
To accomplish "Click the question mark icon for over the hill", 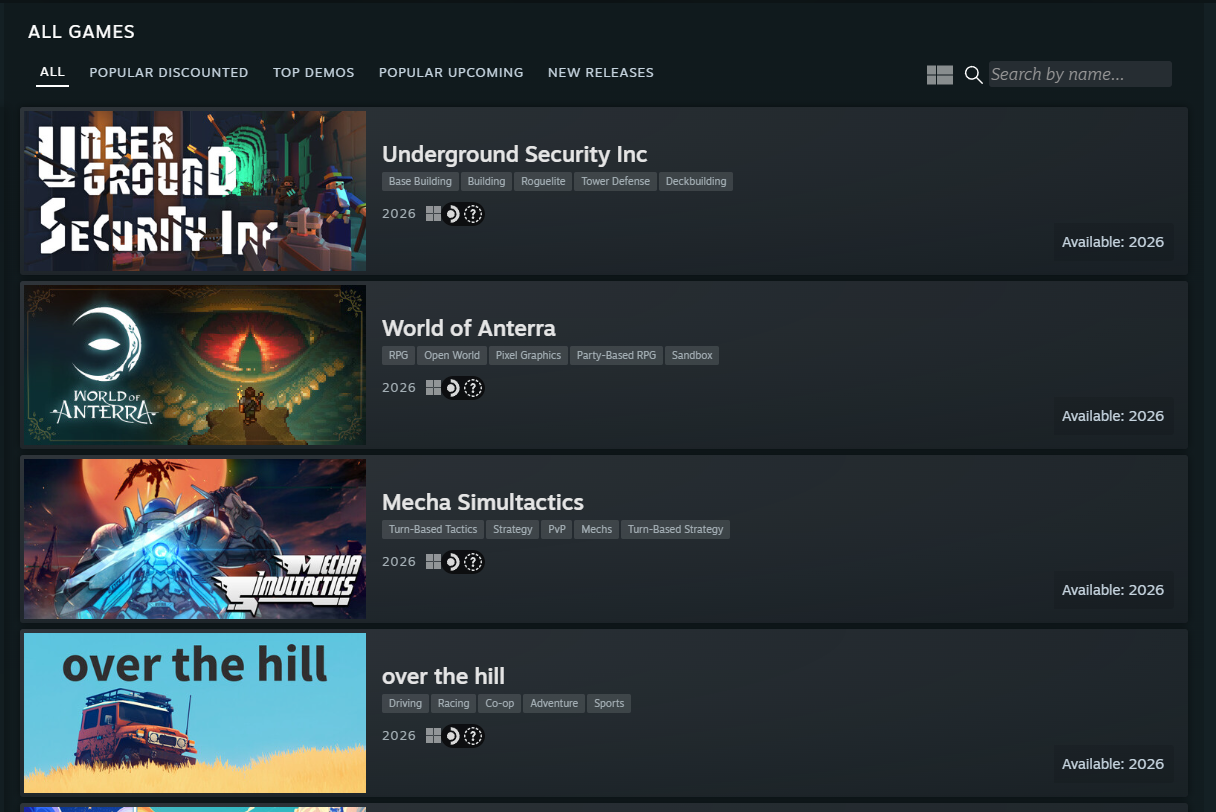I will [x=474, y=736].
